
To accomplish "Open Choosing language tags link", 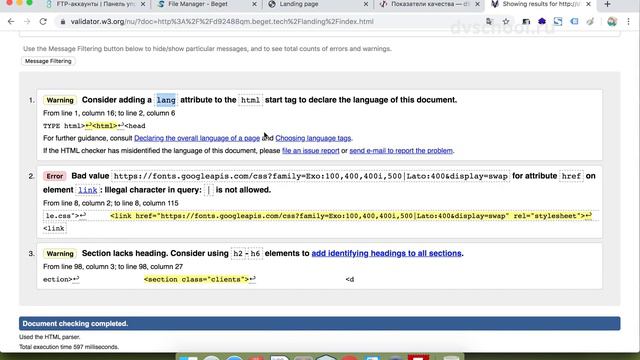I will point(313,138).
